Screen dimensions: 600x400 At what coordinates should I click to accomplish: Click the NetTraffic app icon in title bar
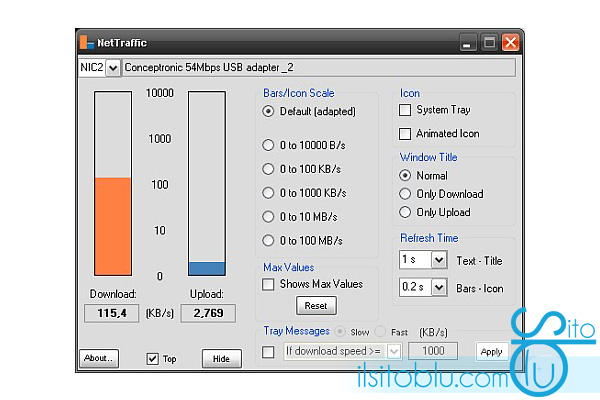coord(87,42)
